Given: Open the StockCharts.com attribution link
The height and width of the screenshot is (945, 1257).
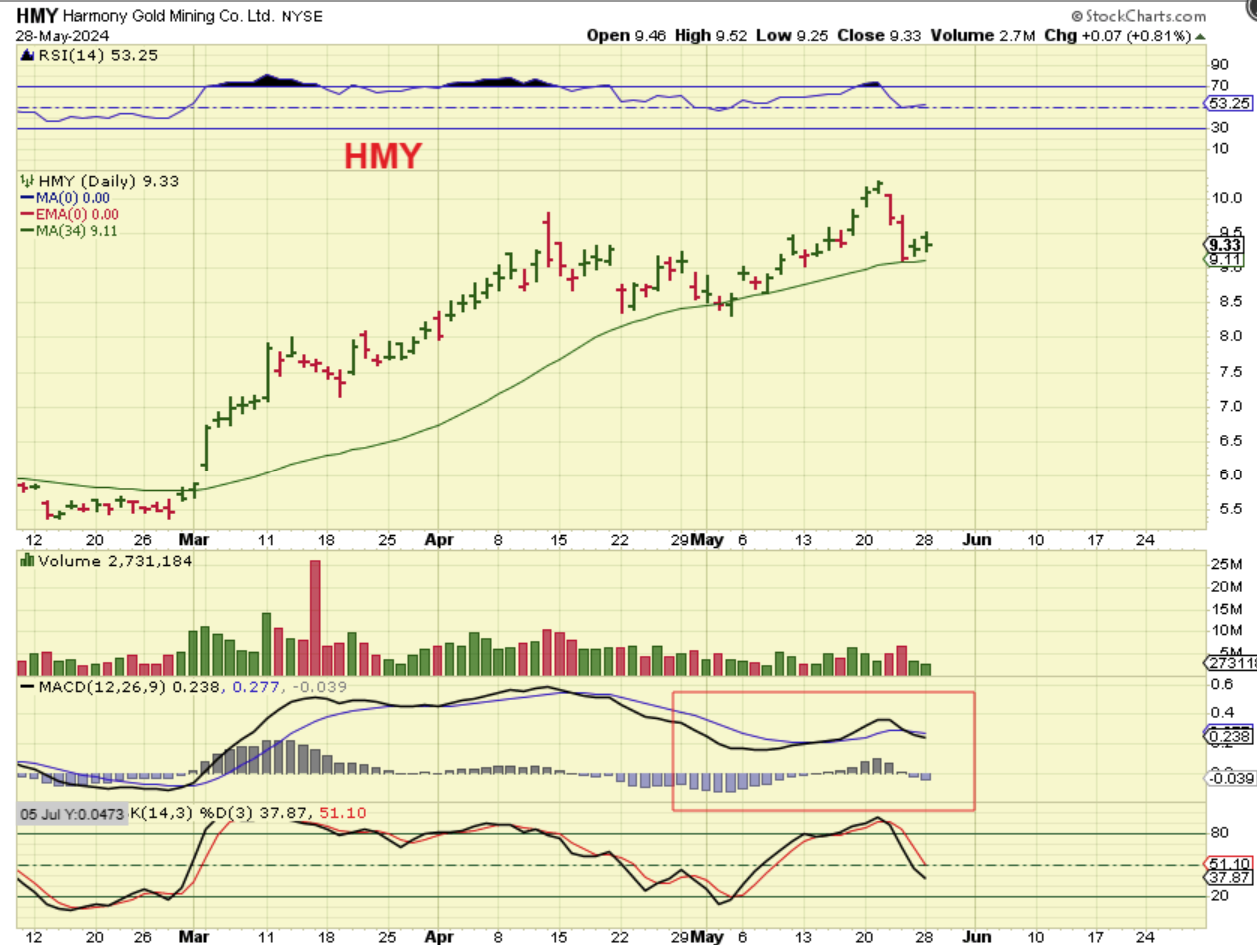Looking at the screenshot, I should (x=1138, y=17).
